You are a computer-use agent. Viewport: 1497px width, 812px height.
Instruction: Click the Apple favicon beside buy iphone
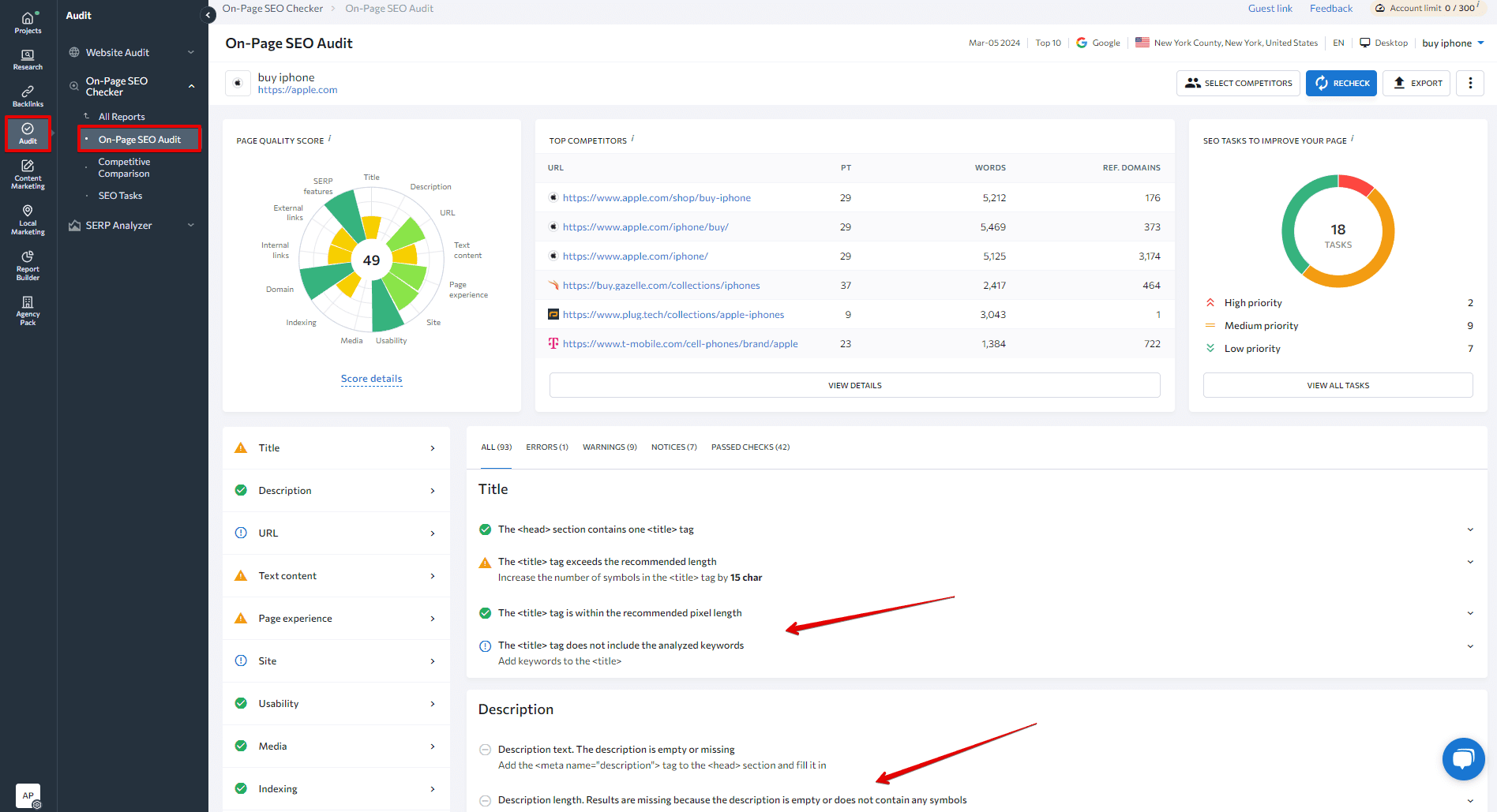click(238, 83)
